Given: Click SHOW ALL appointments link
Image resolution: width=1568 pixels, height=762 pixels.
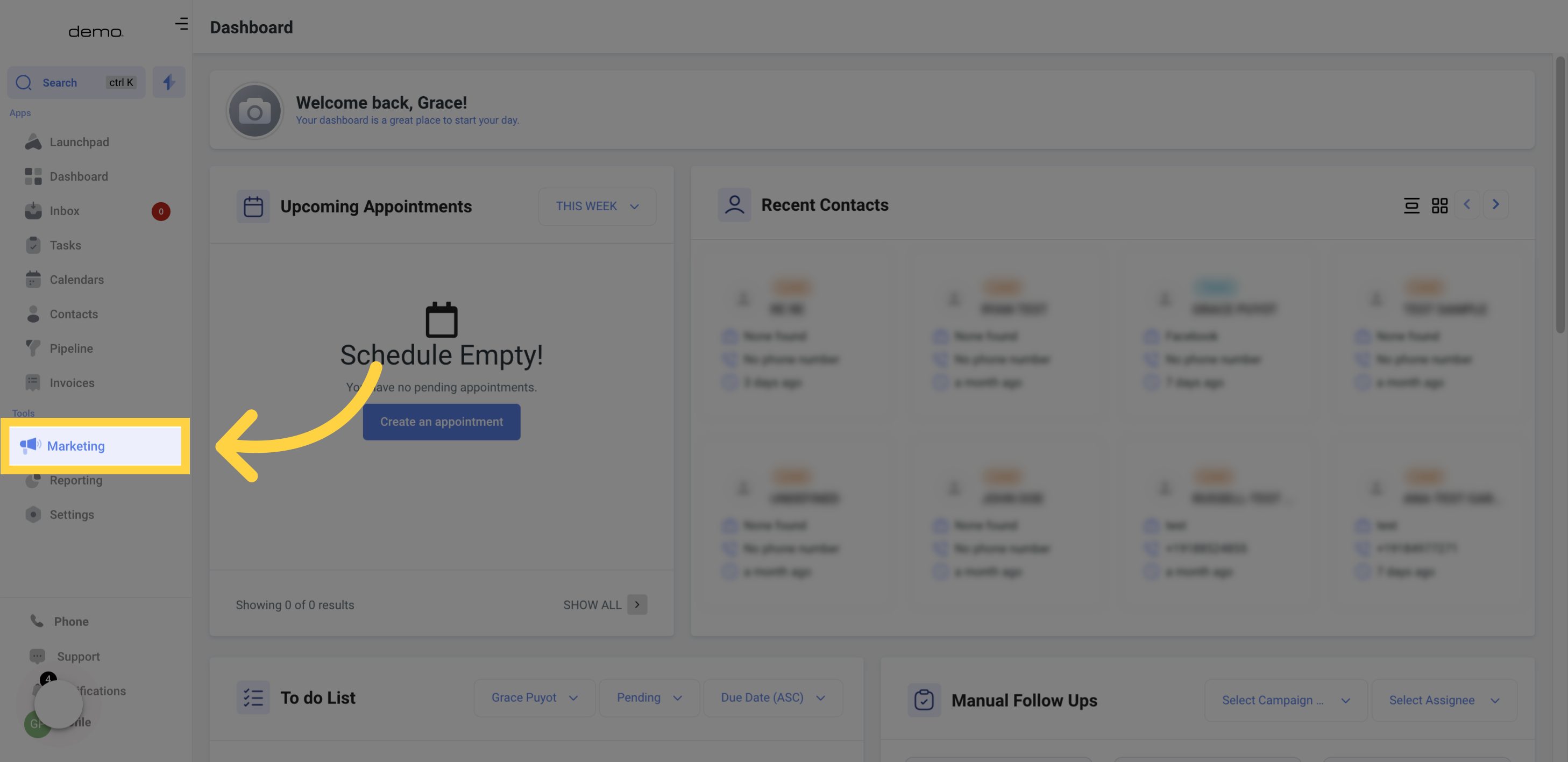Looking at the screenshot, I should point(592,605).
